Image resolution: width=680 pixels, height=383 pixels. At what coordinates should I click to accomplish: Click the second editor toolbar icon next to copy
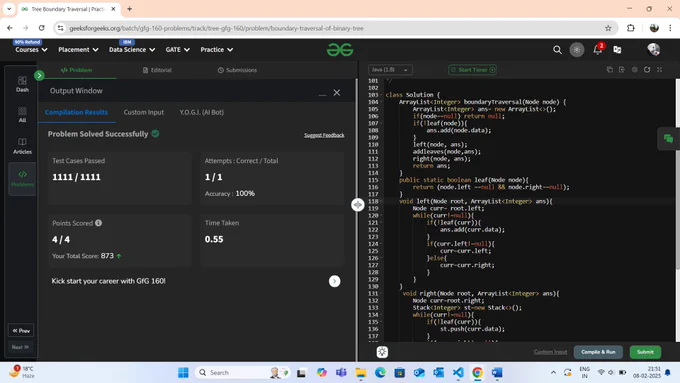coord(622,69)
